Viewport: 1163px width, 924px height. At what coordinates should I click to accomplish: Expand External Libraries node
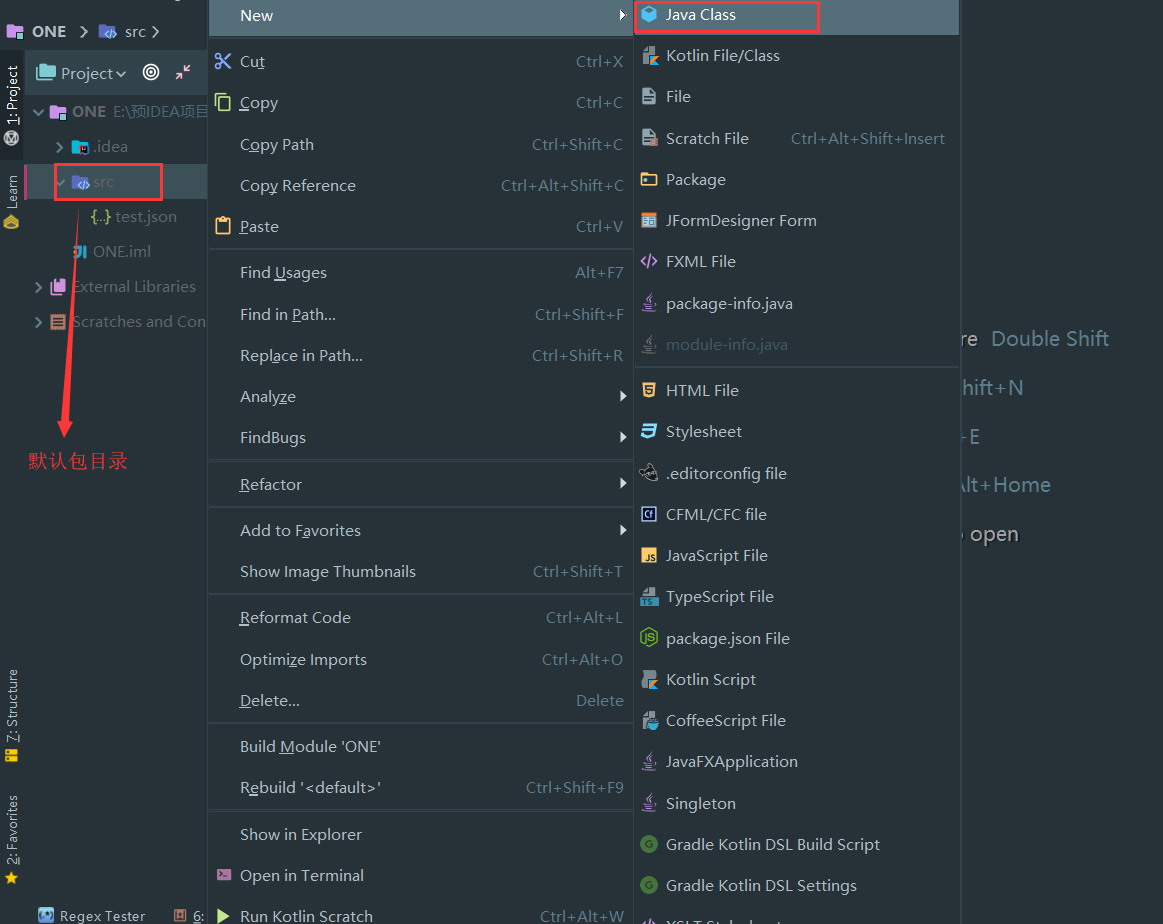[39, 287]
